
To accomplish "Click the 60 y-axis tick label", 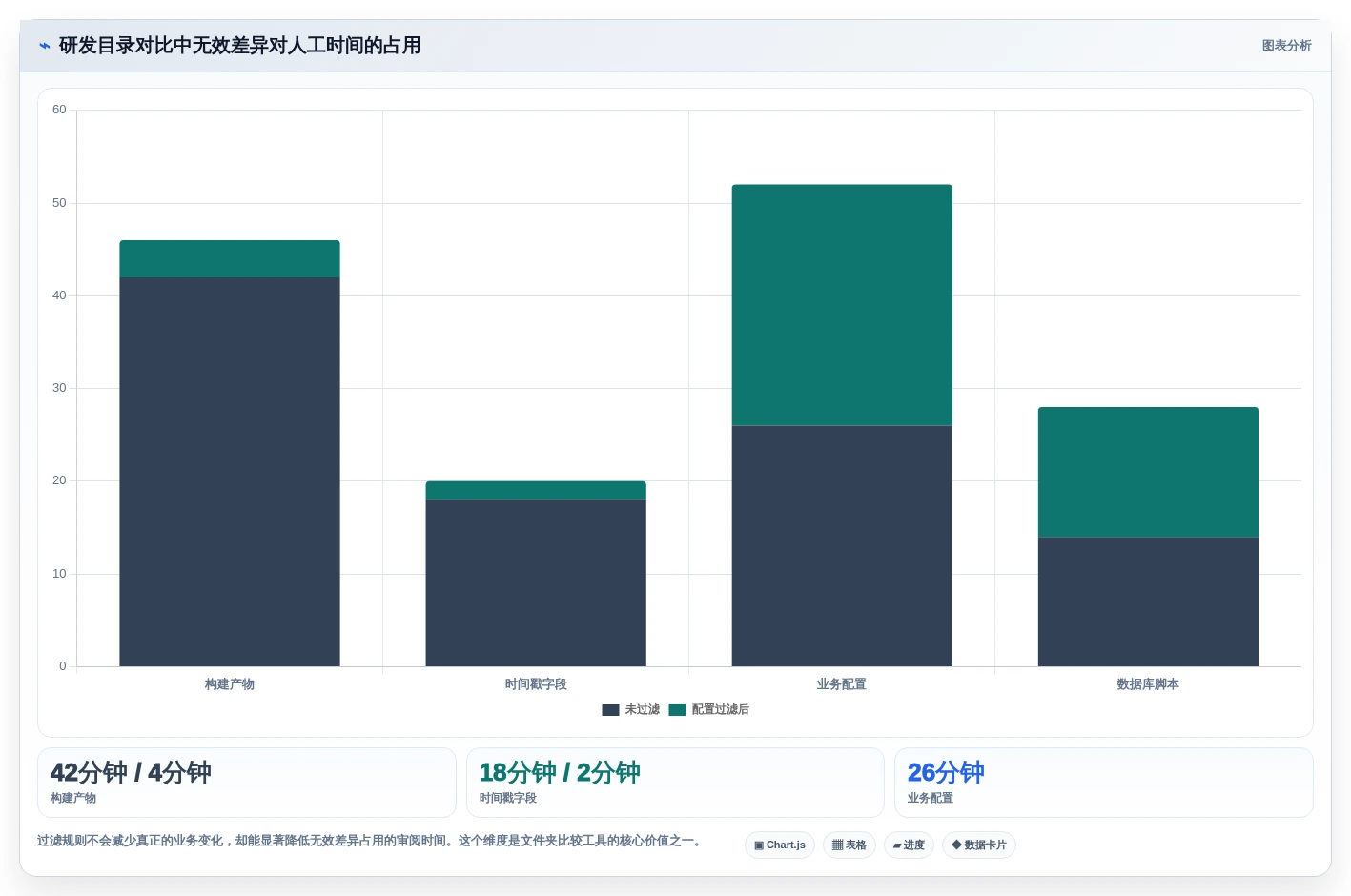I will (59, 110).
